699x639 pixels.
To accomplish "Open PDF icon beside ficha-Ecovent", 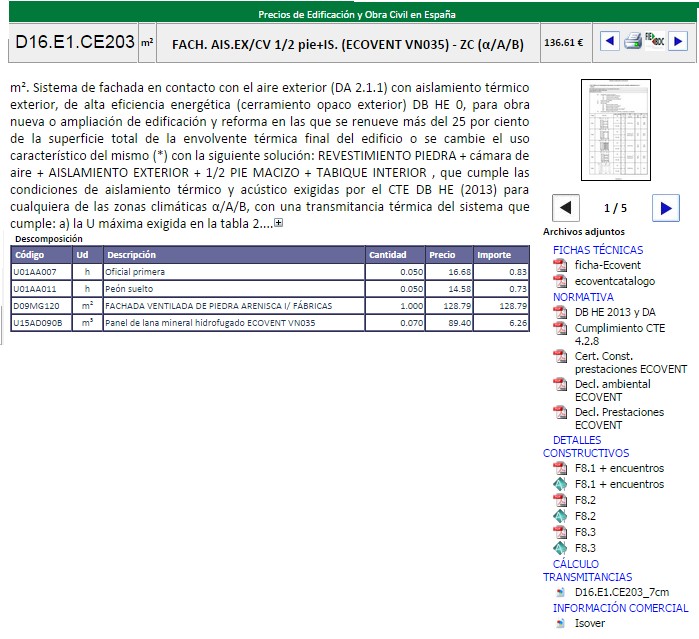I will (x=560, y=265).
